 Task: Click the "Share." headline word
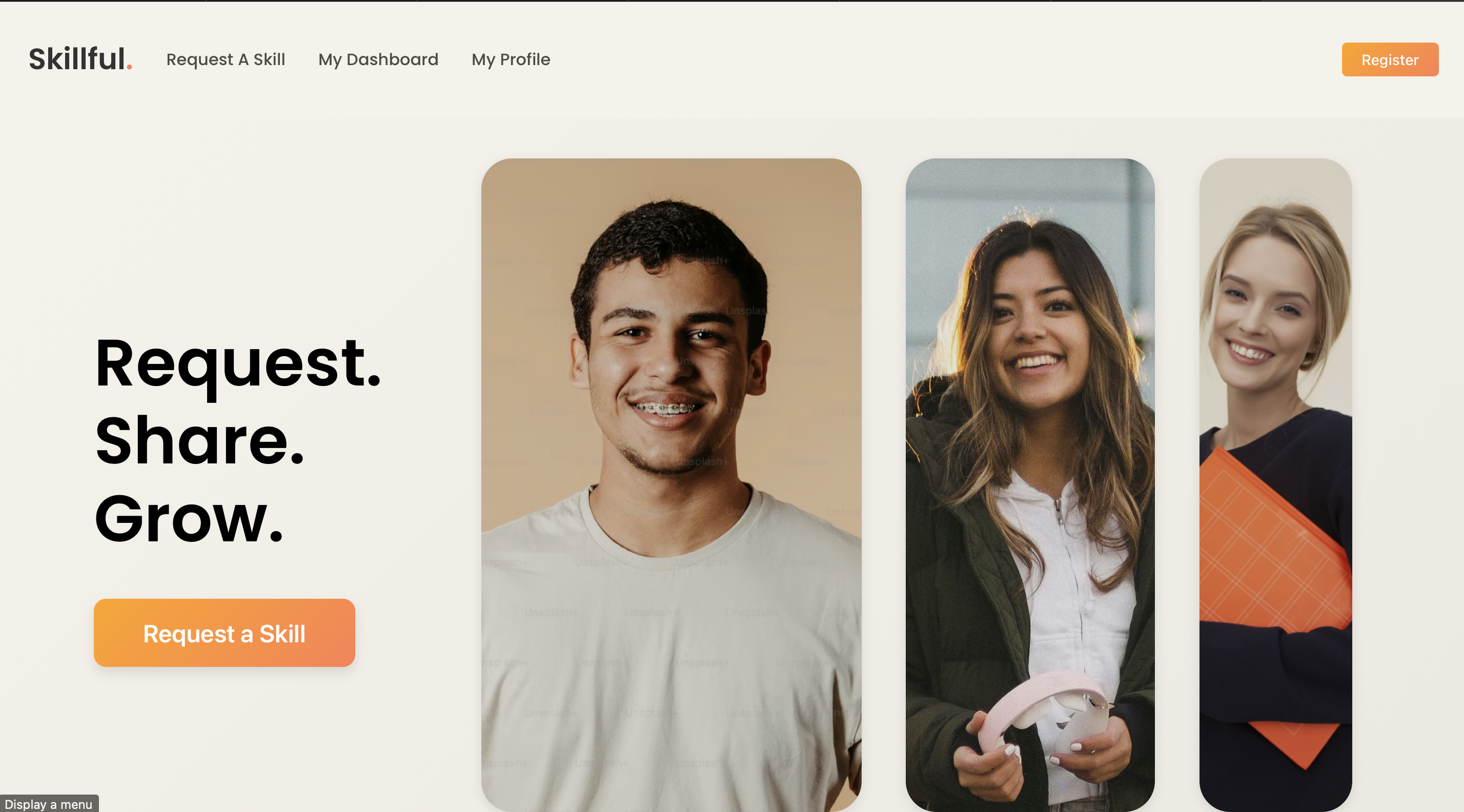pos(199,440)
